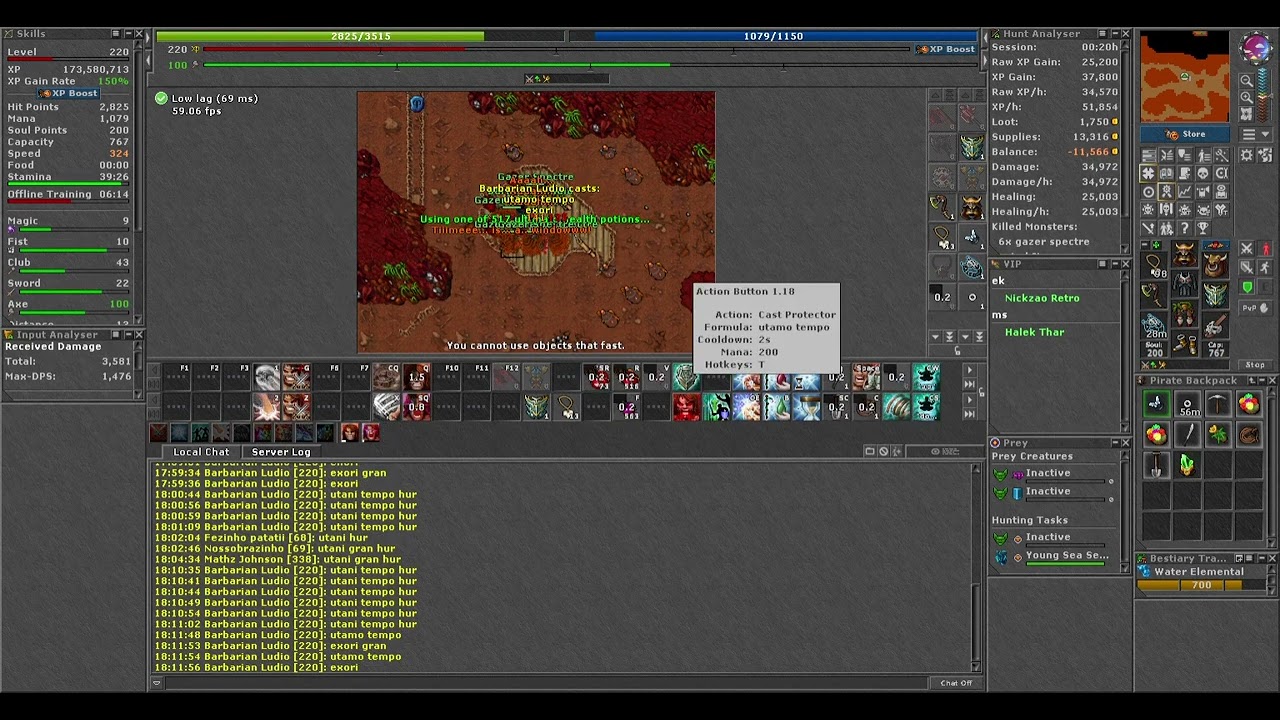Open the trophy icon panel button

[1202, 227]
